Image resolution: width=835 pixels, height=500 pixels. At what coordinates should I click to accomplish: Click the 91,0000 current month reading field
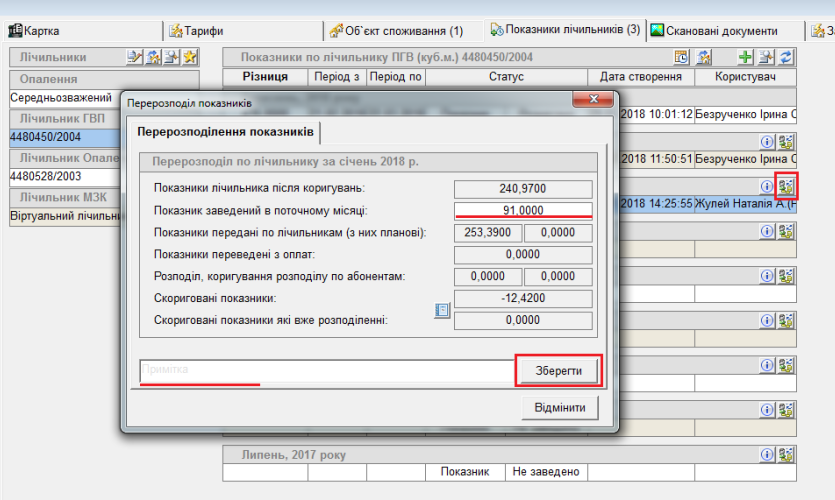coord(523,210)
